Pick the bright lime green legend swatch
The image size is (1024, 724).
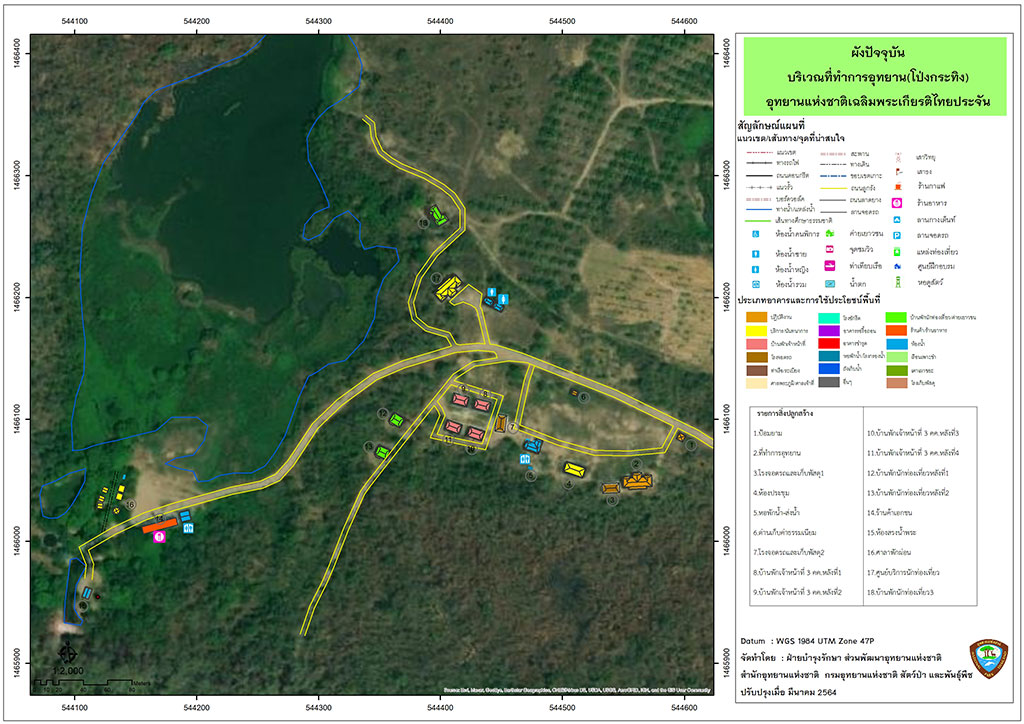[897, 317]
